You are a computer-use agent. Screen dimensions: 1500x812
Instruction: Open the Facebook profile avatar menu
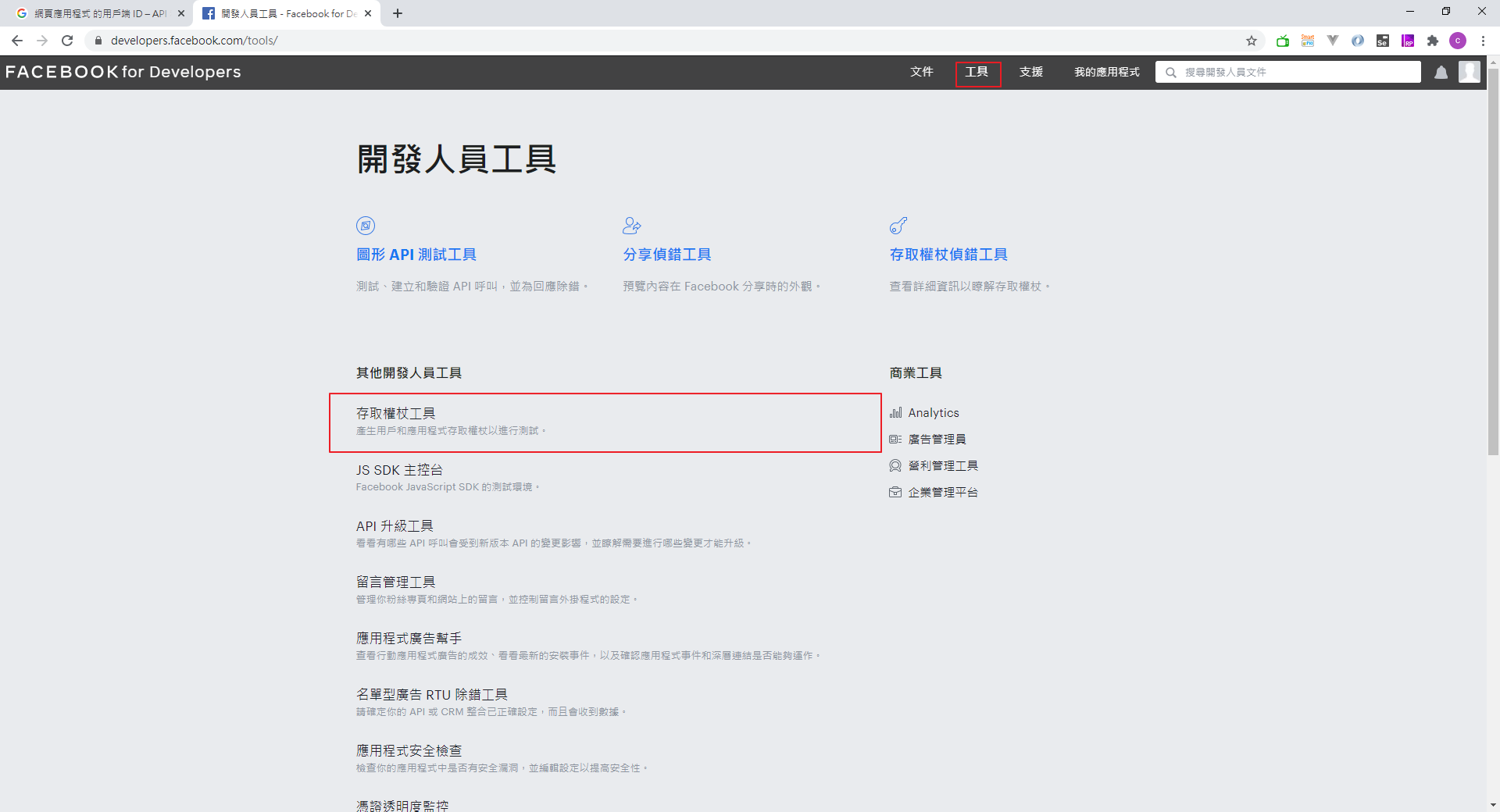[1470, 72]
